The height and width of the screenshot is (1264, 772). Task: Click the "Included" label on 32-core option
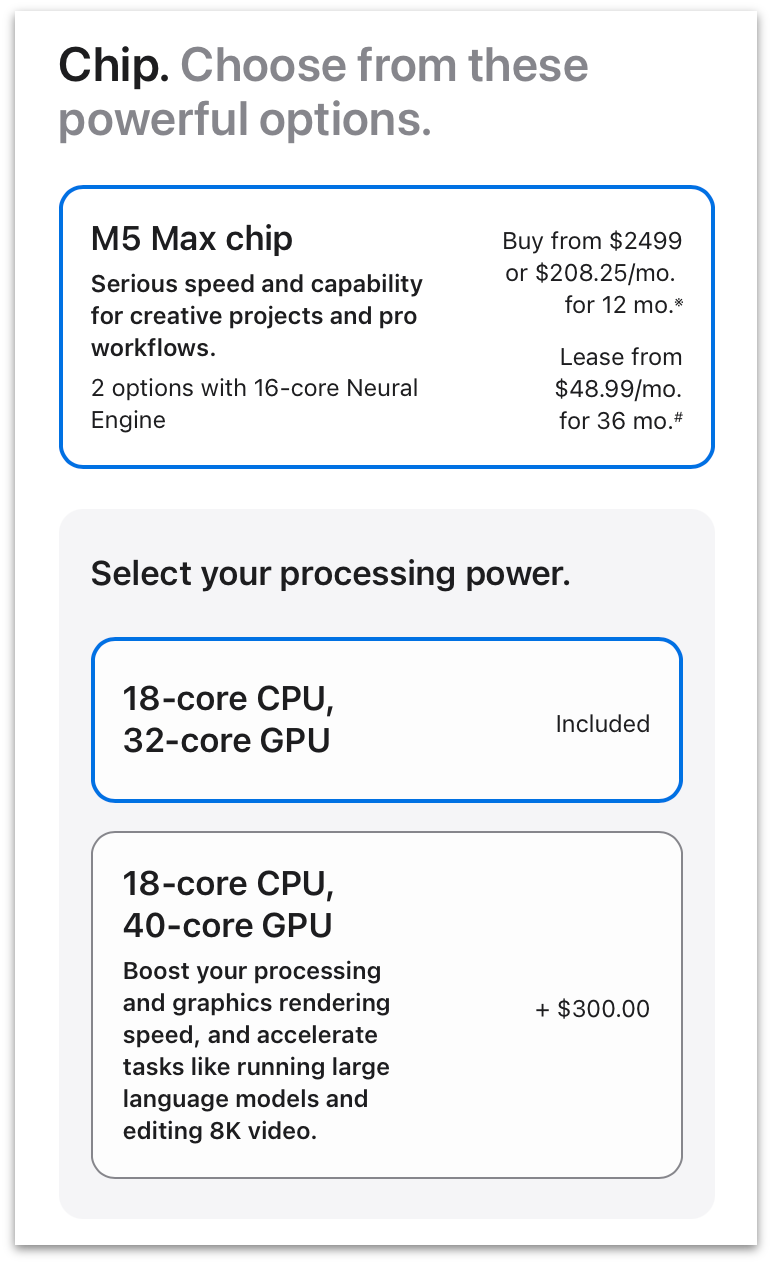click(x=603, y=724)
